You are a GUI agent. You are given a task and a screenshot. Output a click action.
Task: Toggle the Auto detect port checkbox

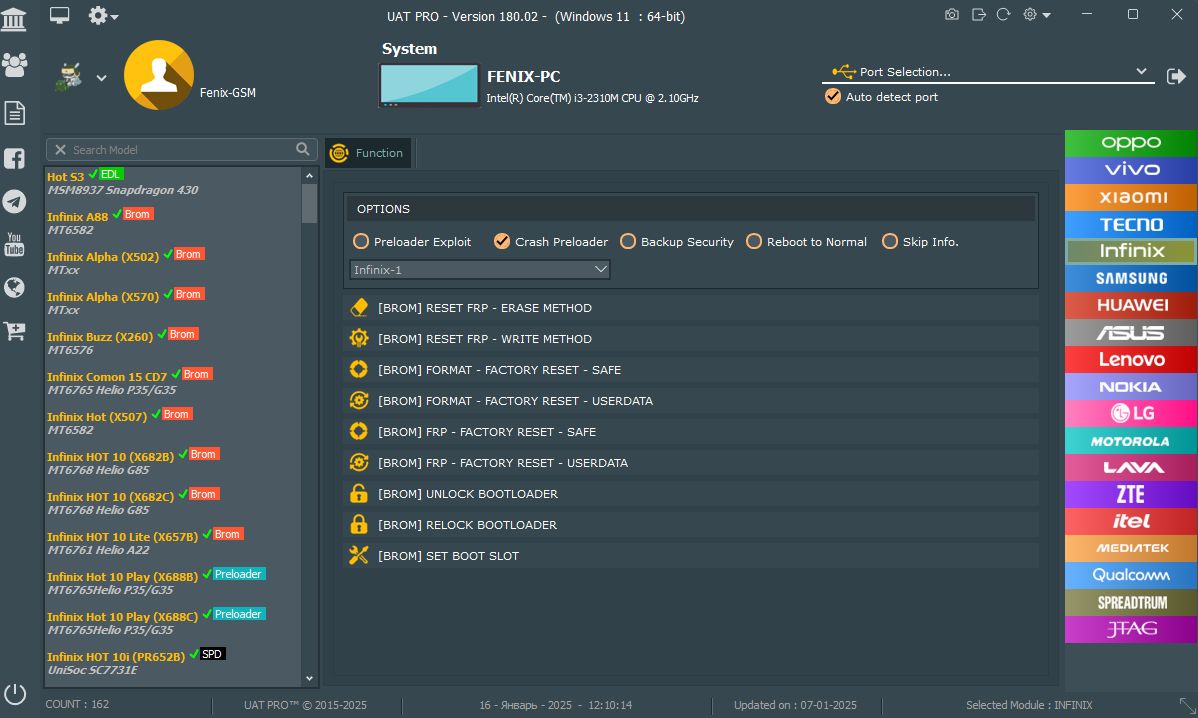(x=833, y=97)
